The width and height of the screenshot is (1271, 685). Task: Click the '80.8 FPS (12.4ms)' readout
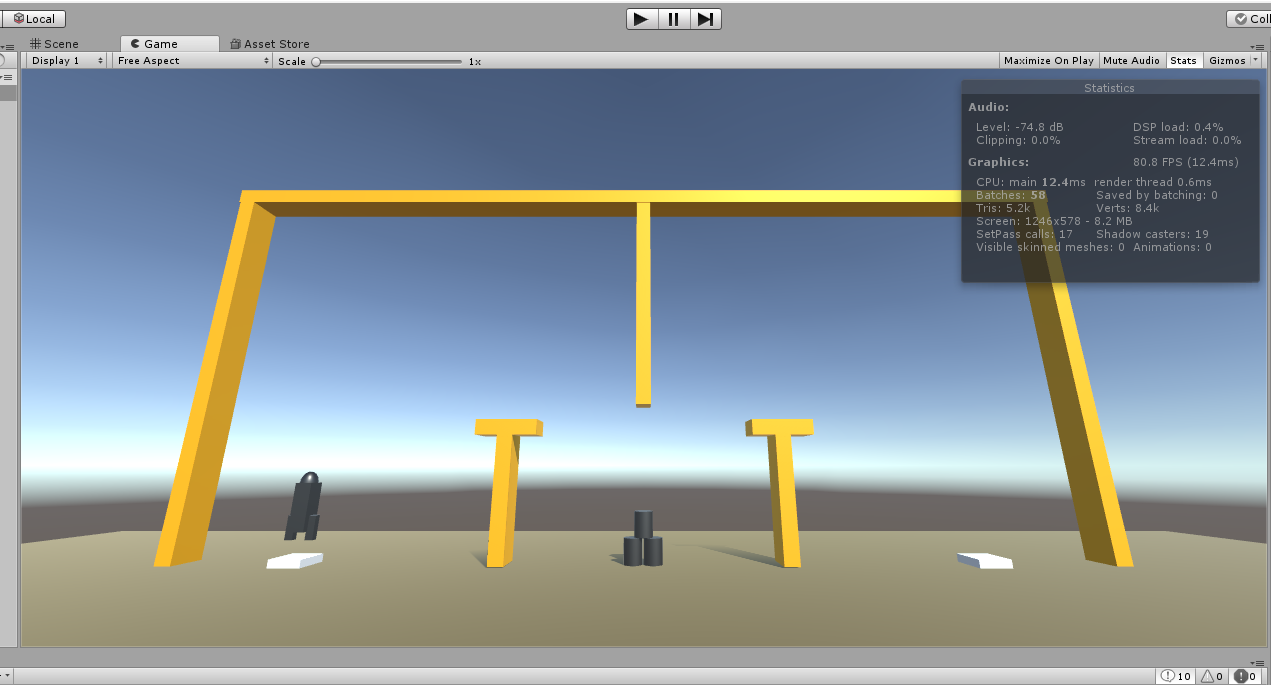click(x=1185, y=162)
